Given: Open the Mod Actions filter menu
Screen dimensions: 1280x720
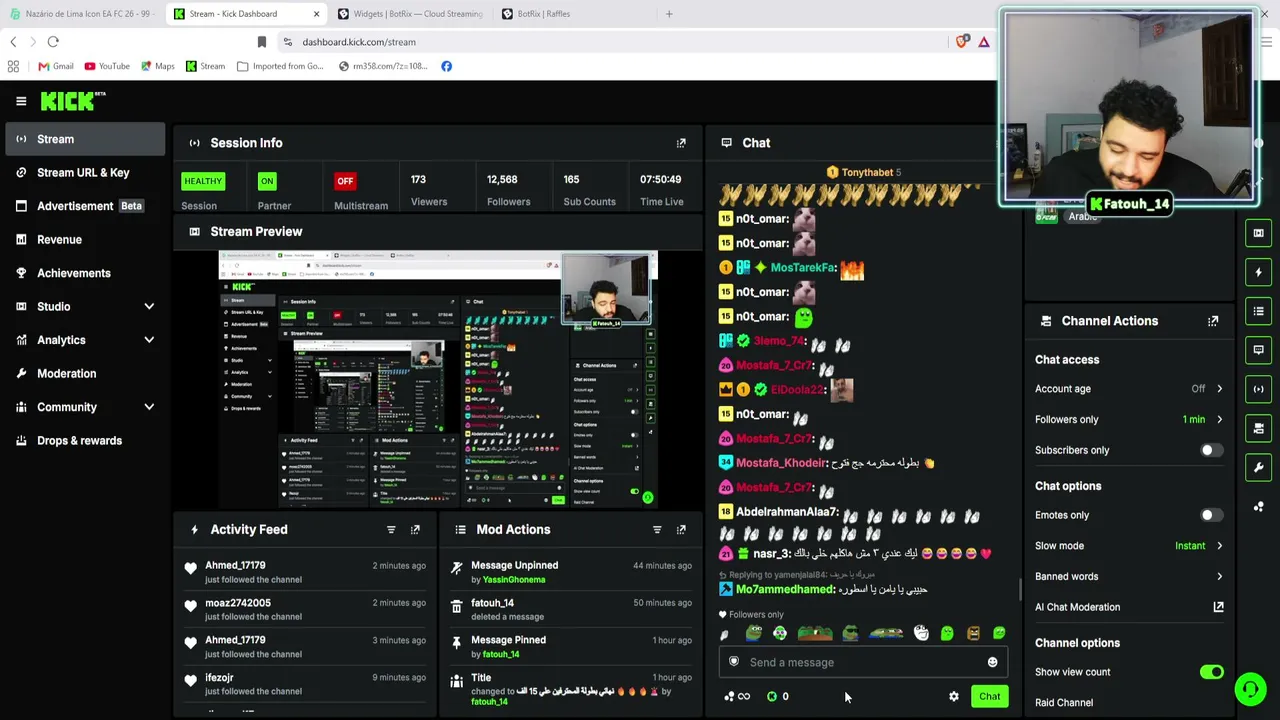Looking at the screenshot, I should [x=657, y=530].
